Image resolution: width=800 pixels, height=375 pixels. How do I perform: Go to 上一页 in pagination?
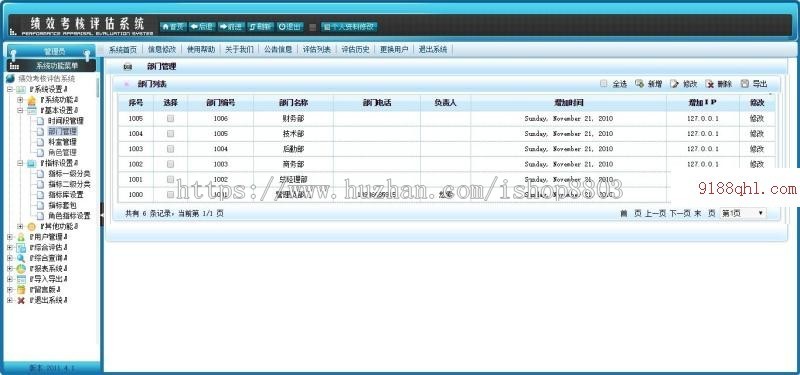coord(656,214)
